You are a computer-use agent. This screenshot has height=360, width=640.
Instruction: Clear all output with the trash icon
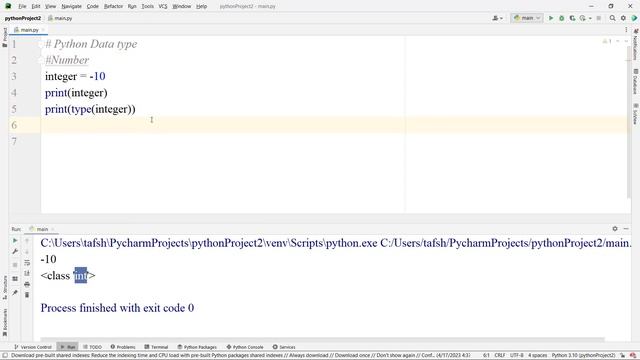click(x=27, y=295)
